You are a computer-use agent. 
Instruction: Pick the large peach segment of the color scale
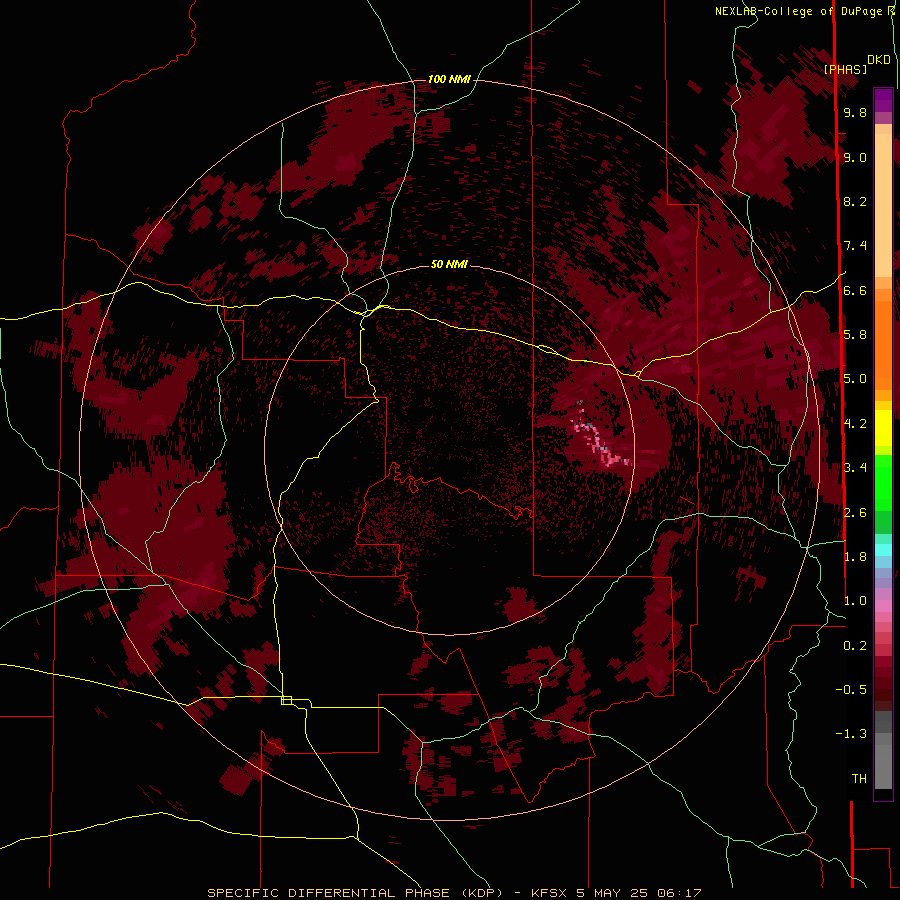(x=883, y=207)
